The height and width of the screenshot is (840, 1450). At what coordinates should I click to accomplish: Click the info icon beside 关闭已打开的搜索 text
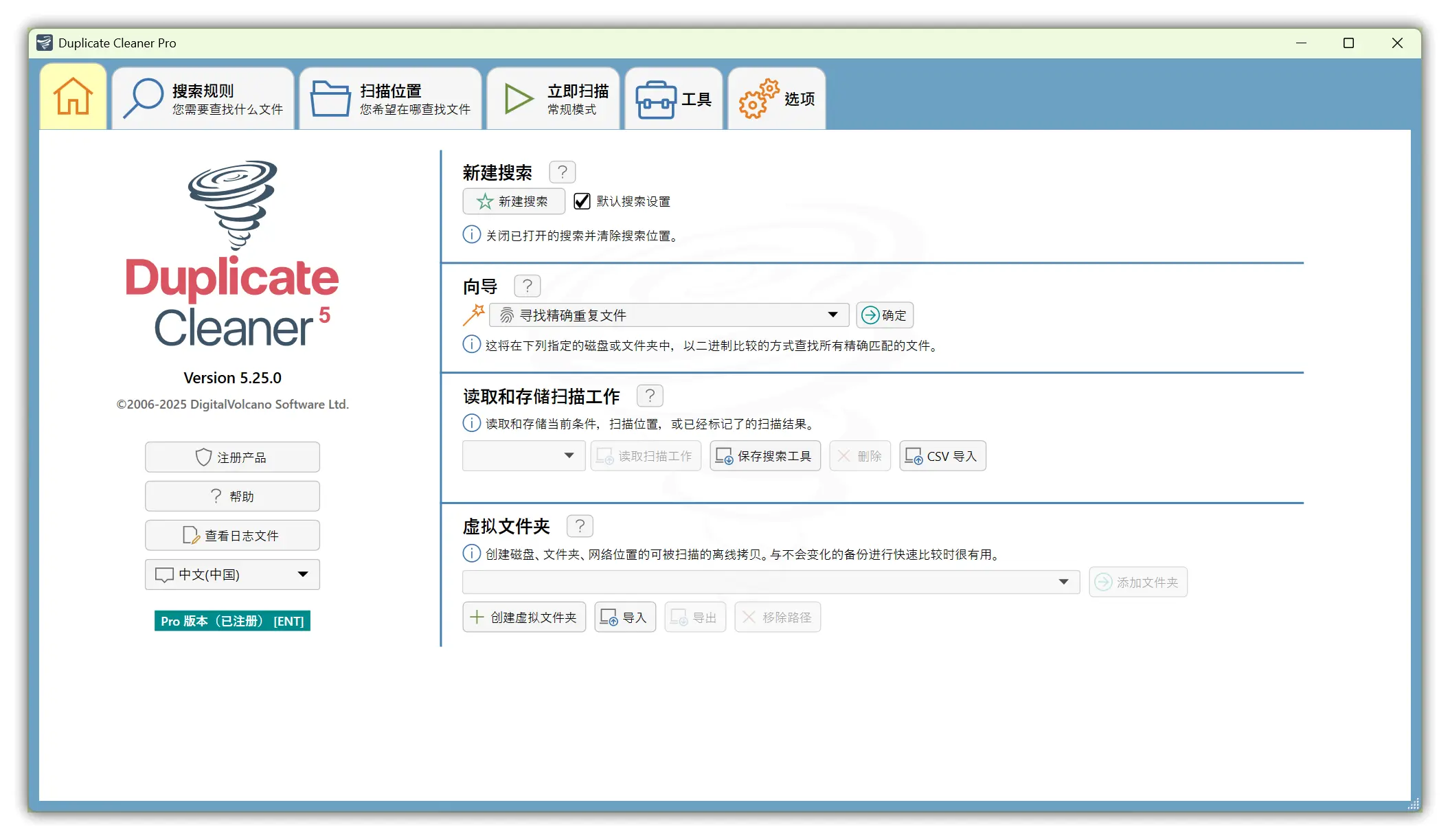(x=471, y=235)
